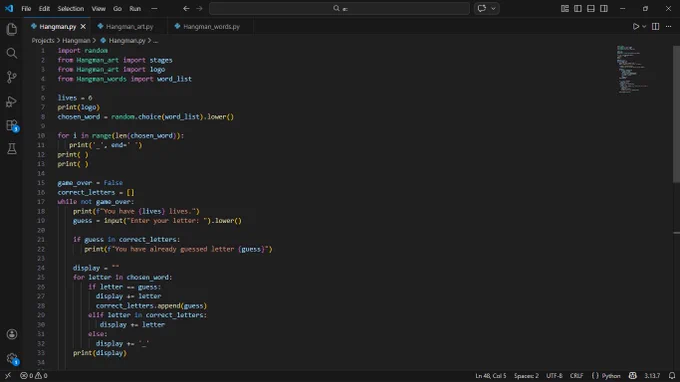Screen dimensions: 680x382
Task: Go back with the left arrow
Action: 186,8
